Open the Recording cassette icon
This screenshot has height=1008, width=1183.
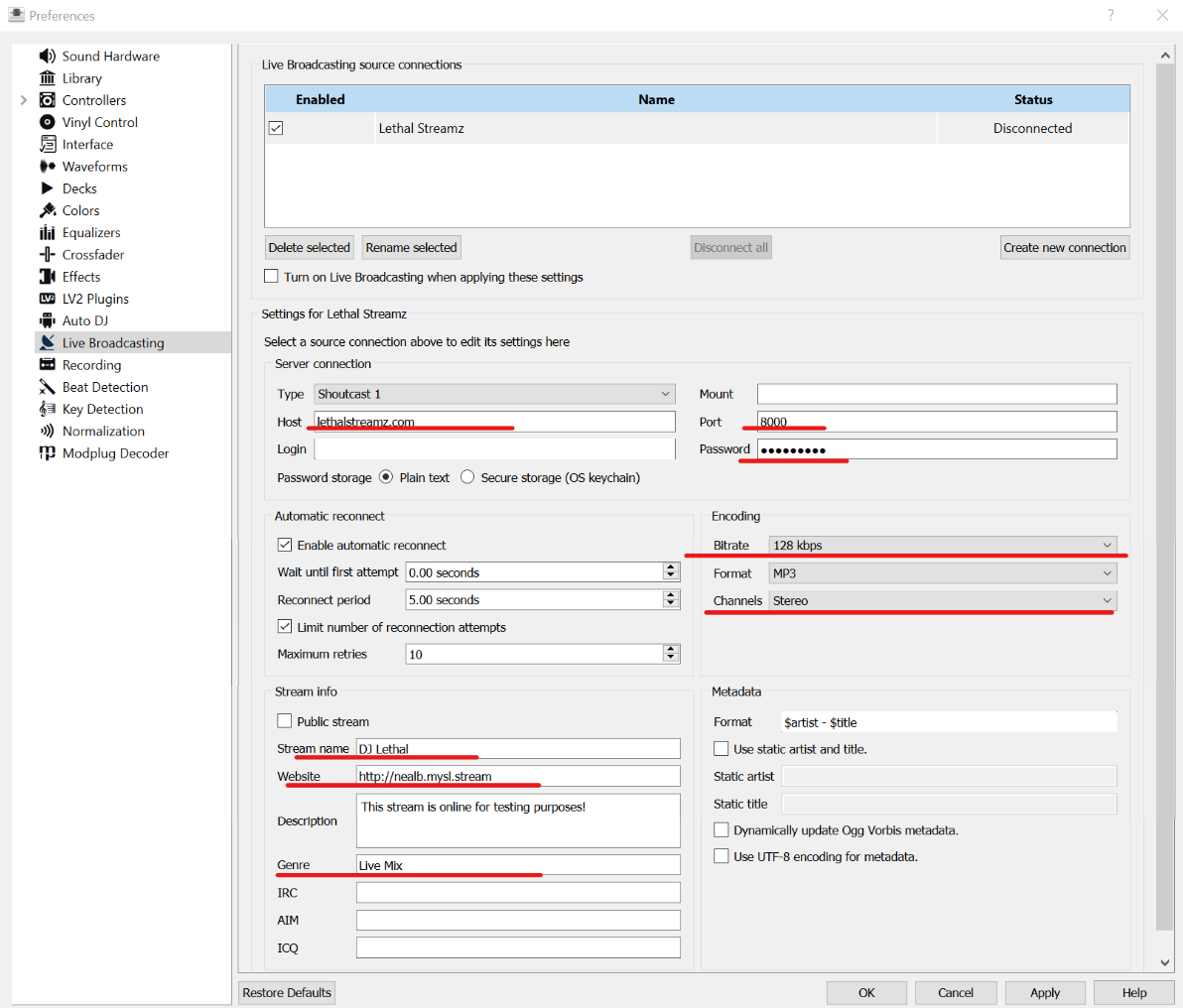pos(48,364)
